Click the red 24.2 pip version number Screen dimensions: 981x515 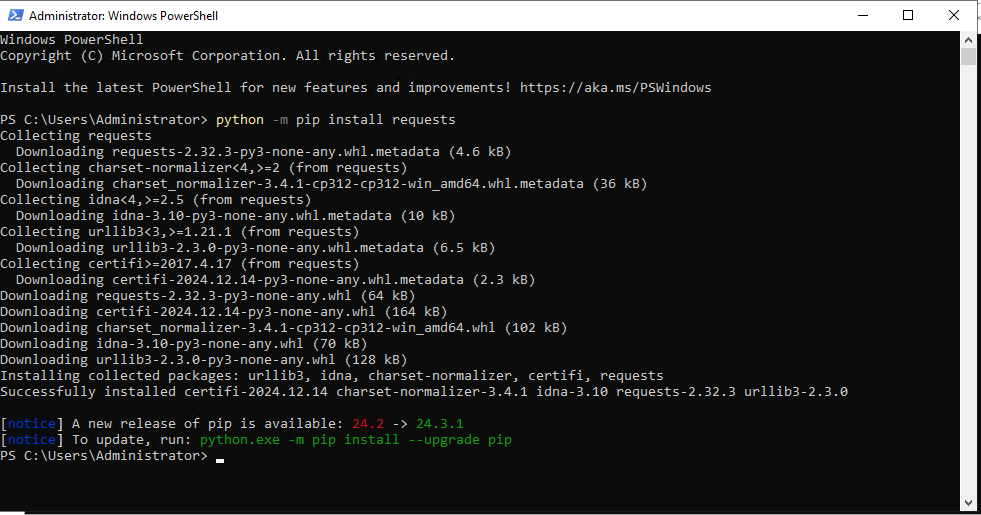tap(367, 424)
